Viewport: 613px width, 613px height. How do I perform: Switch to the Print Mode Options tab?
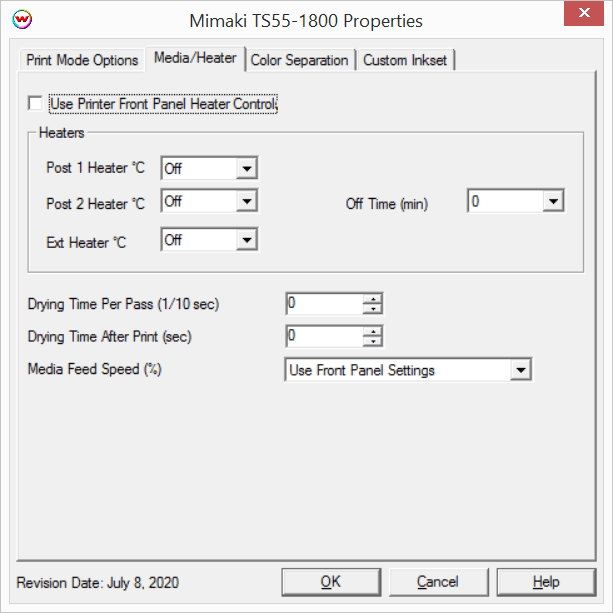tap(82, 60)
